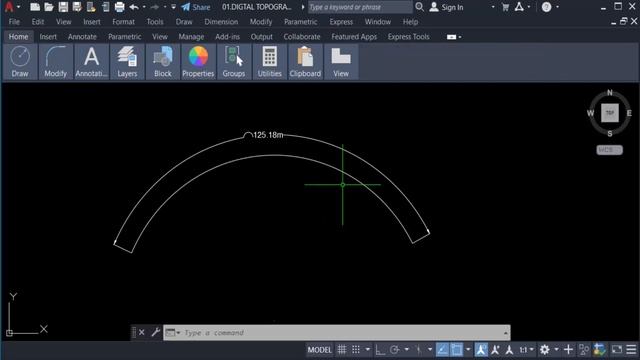Click the Autodesk triangle connectivity icon
The width and height of the screenshot is (640, 360).
pyautogui.click(x=519, y=7)
